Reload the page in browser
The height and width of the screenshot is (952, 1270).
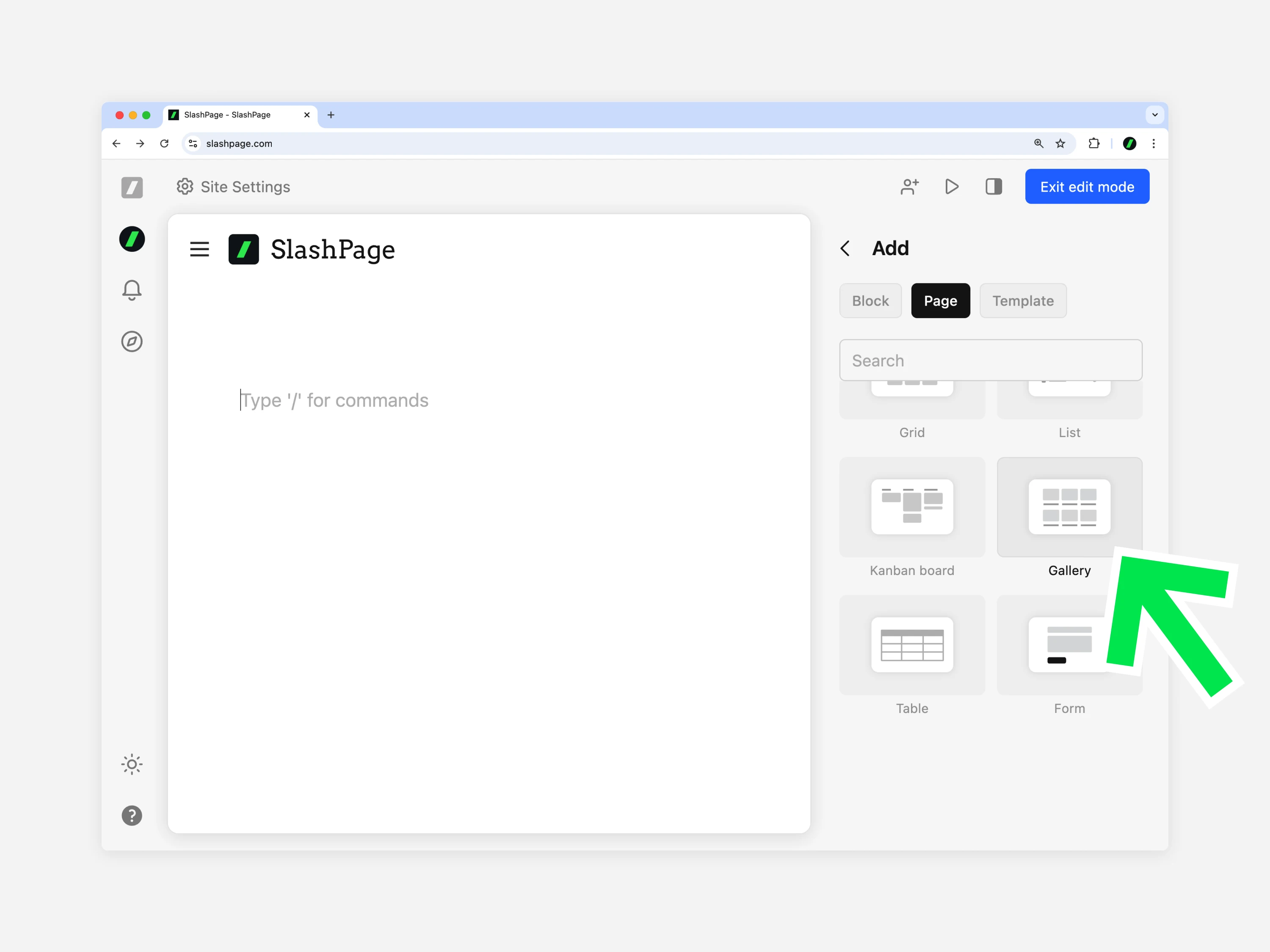click(x=164, y=143)
